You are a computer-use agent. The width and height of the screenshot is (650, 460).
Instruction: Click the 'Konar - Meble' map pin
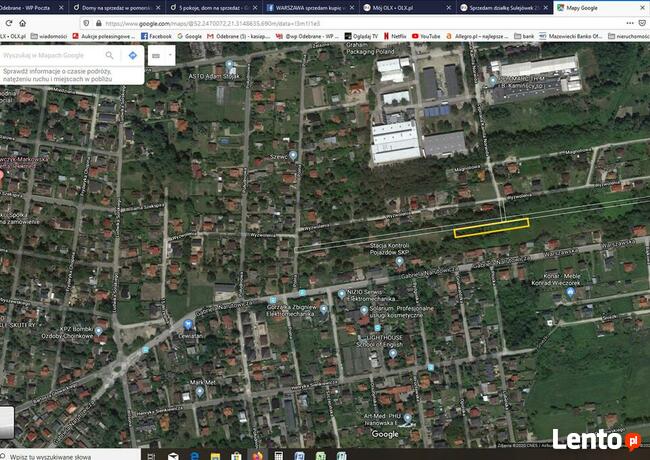tap(570, 292)
